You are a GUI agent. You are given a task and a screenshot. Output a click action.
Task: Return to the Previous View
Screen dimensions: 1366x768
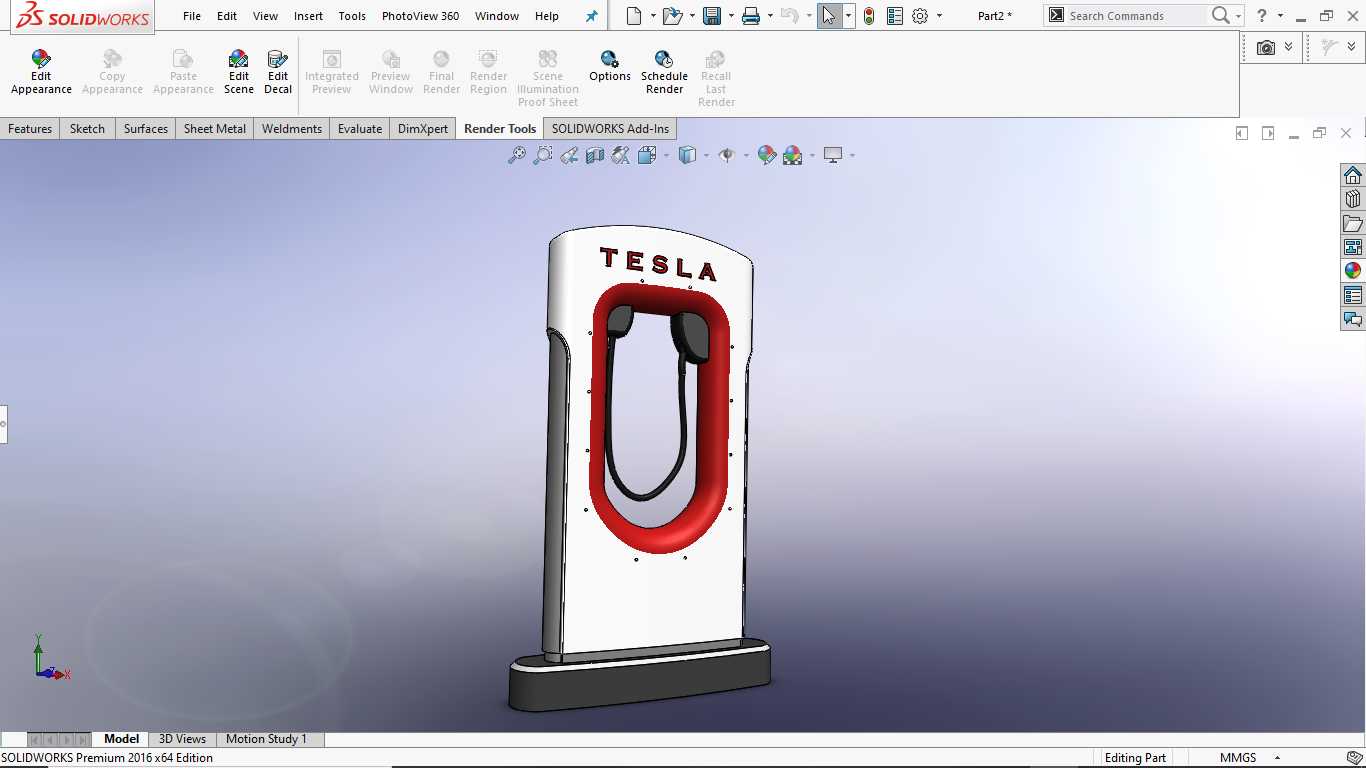[x=569, y=155]
